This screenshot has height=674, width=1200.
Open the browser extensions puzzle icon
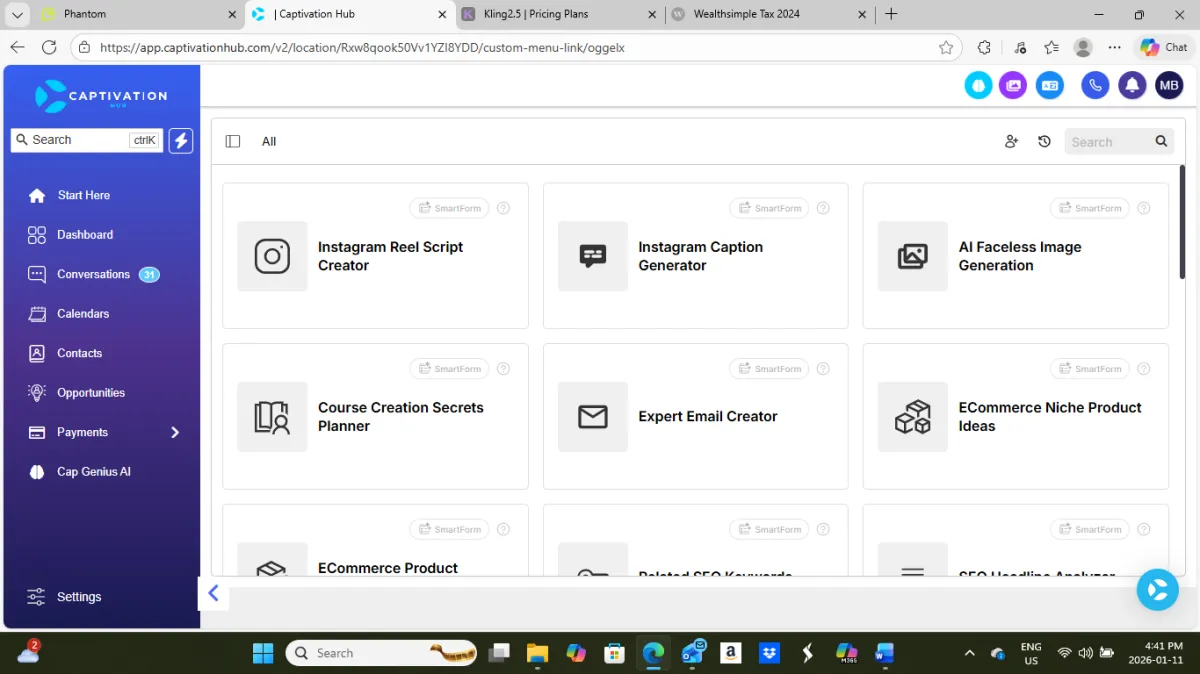click(984, 47)
